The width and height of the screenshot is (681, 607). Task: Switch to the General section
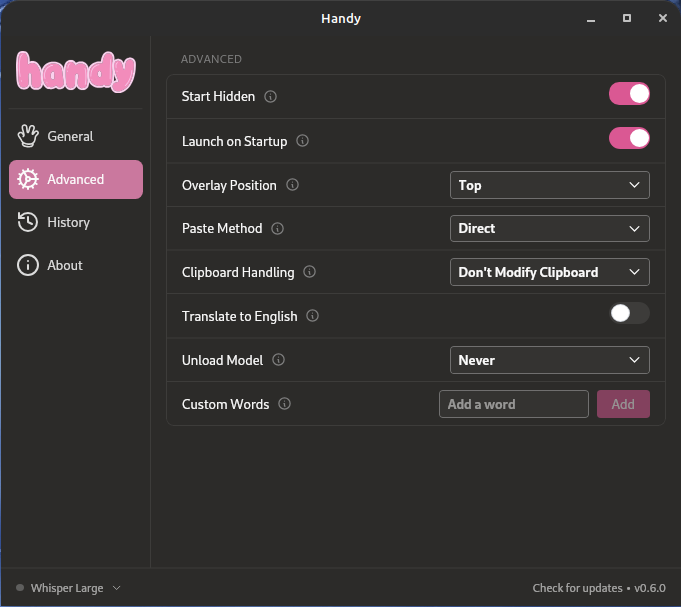tap(70, 136)
